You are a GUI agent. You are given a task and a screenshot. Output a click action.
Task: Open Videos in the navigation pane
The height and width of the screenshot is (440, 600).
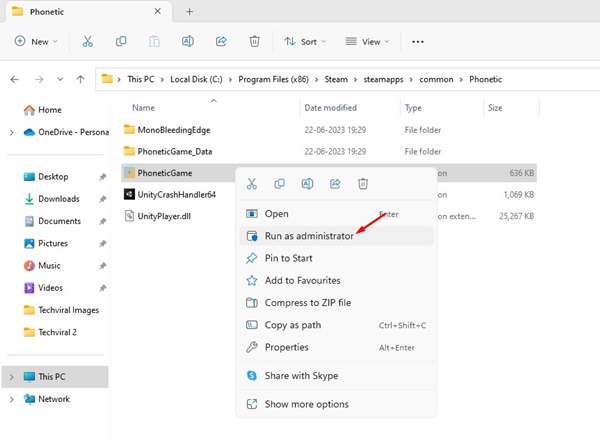click(50, 288)
